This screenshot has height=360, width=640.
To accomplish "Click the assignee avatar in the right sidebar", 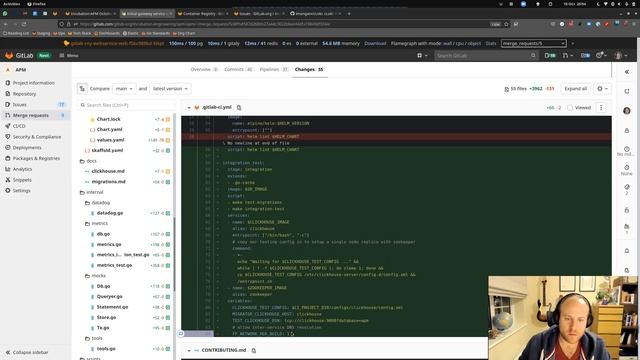I will (x=627, y=111).
